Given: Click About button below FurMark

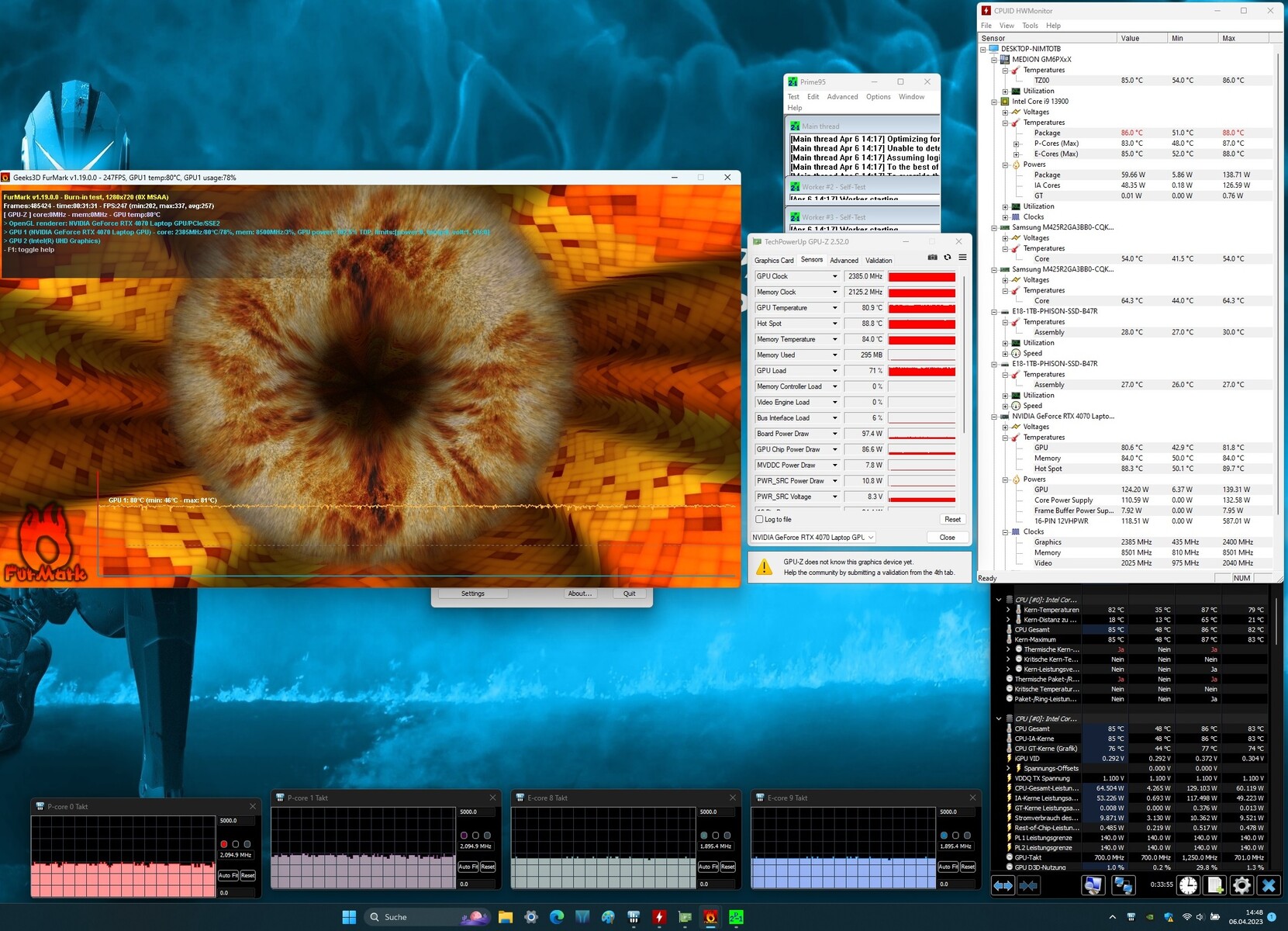Looking at the screenshot, I should tap(580, 594).
